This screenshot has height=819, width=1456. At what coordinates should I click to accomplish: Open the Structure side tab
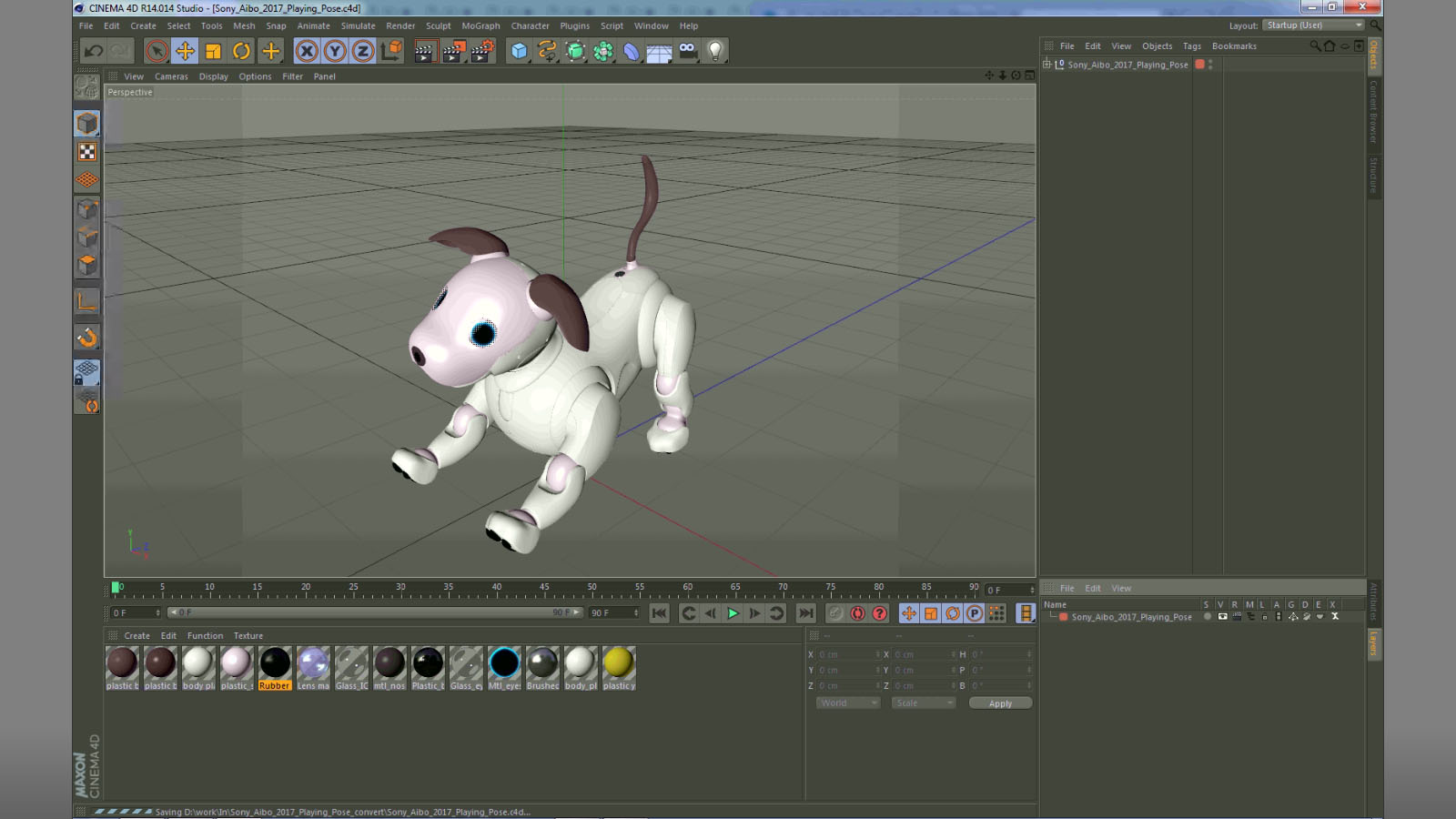coord(1374,175)
